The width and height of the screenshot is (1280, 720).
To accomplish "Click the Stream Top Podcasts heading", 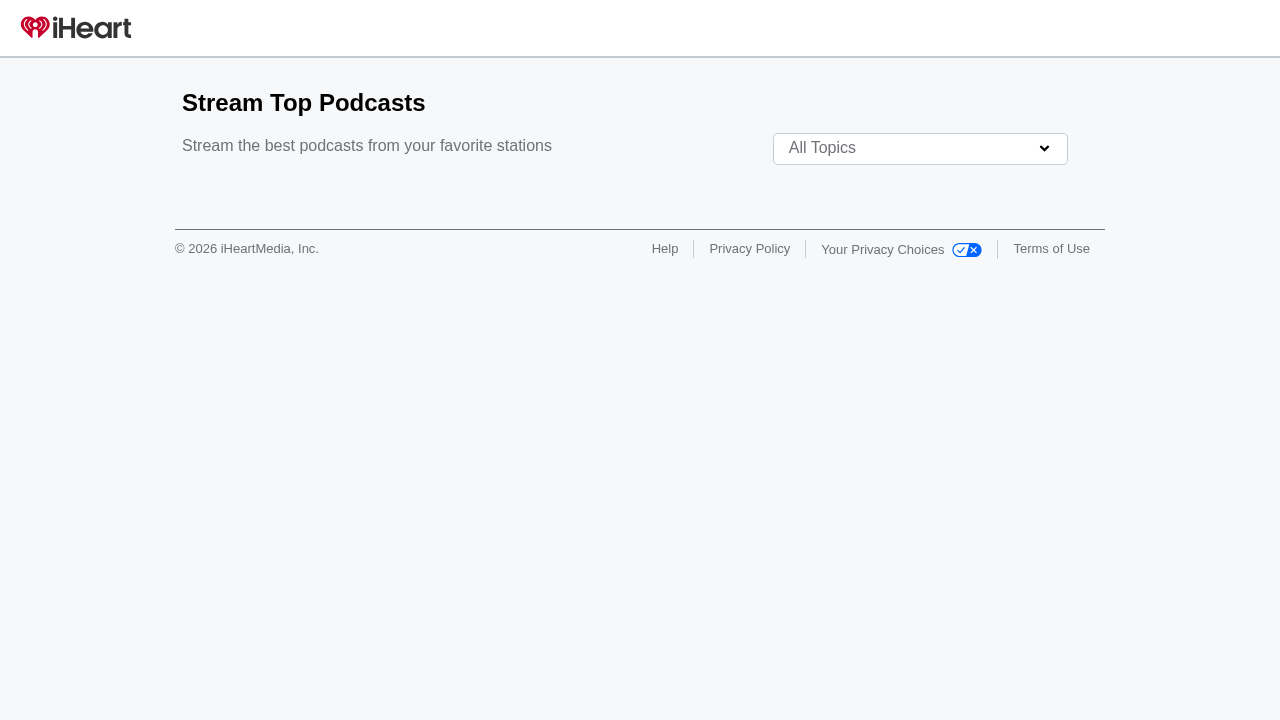I will coord(303,103).
